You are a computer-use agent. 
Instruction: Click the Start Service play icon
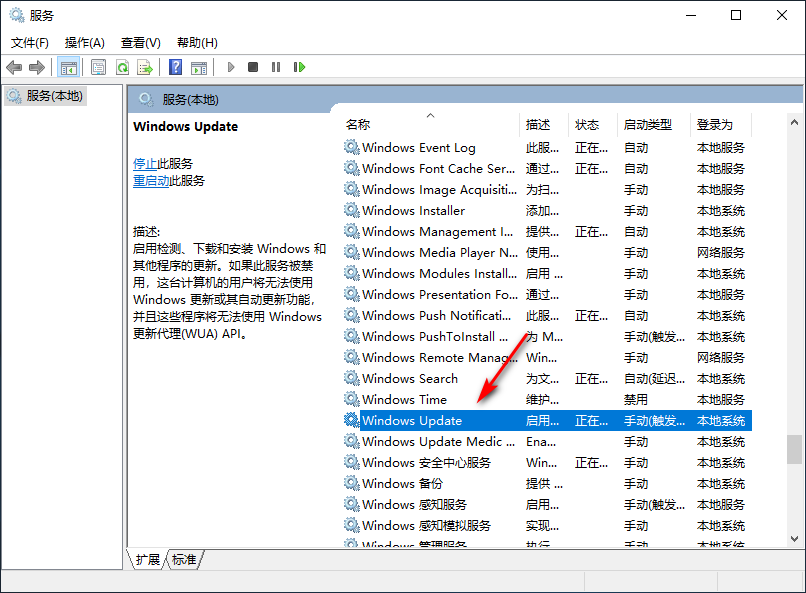click(230, 67)
